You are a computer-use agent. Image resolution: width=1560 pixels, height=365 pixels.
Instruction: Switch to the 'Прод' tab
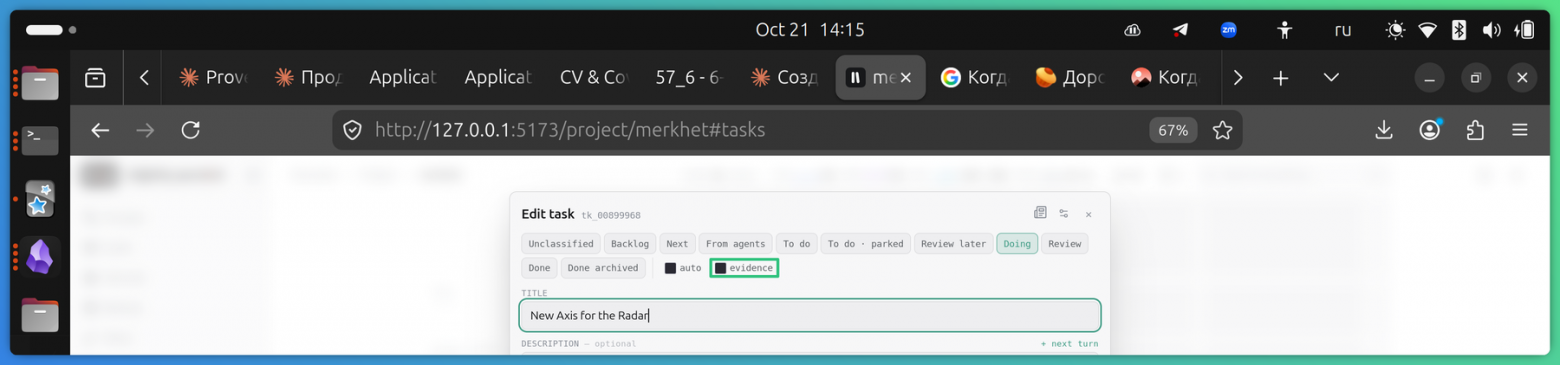(x=308, y=77)
